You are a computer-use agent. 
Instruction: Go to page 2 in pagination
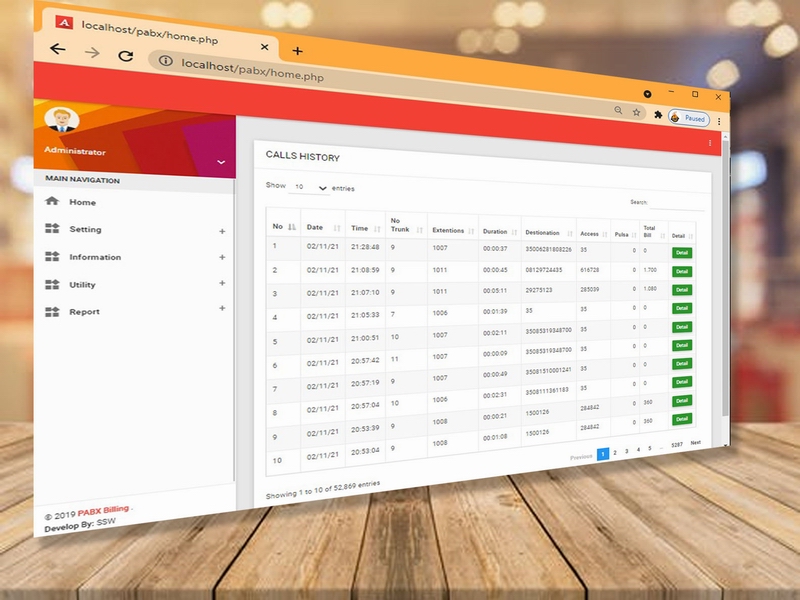(x=614, y=452)
